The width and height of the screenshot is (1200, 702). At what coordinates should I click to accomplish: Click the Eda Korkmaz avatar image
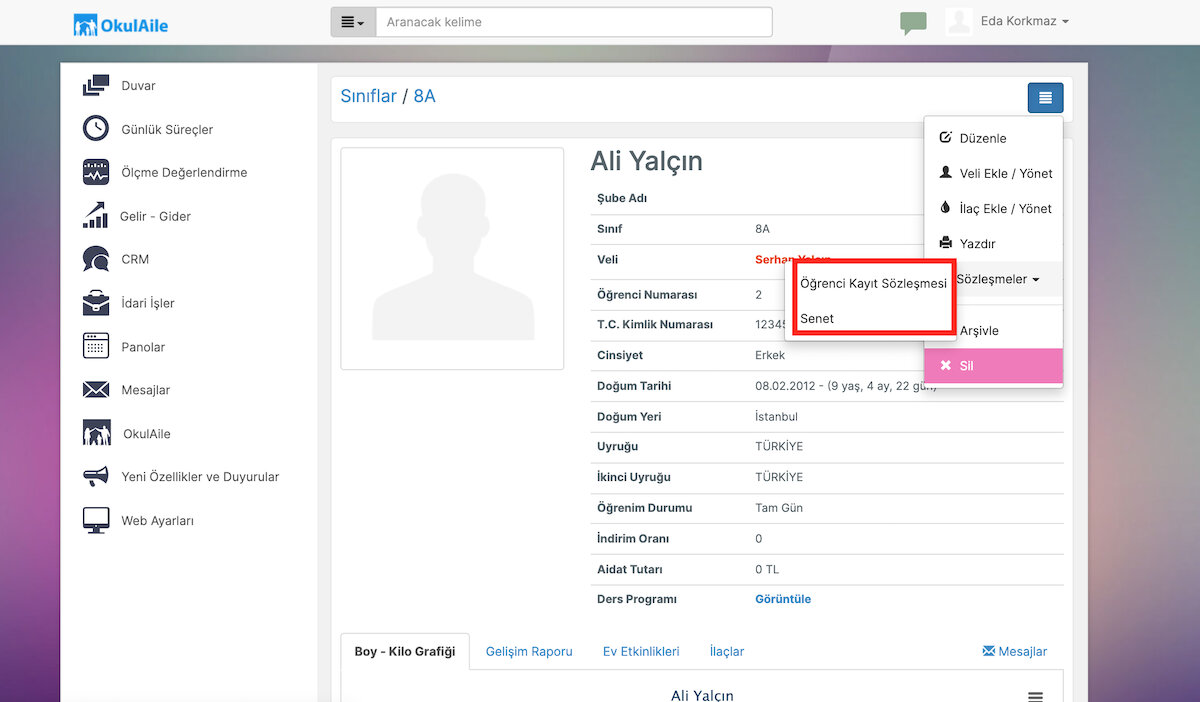tap(959, 22)
